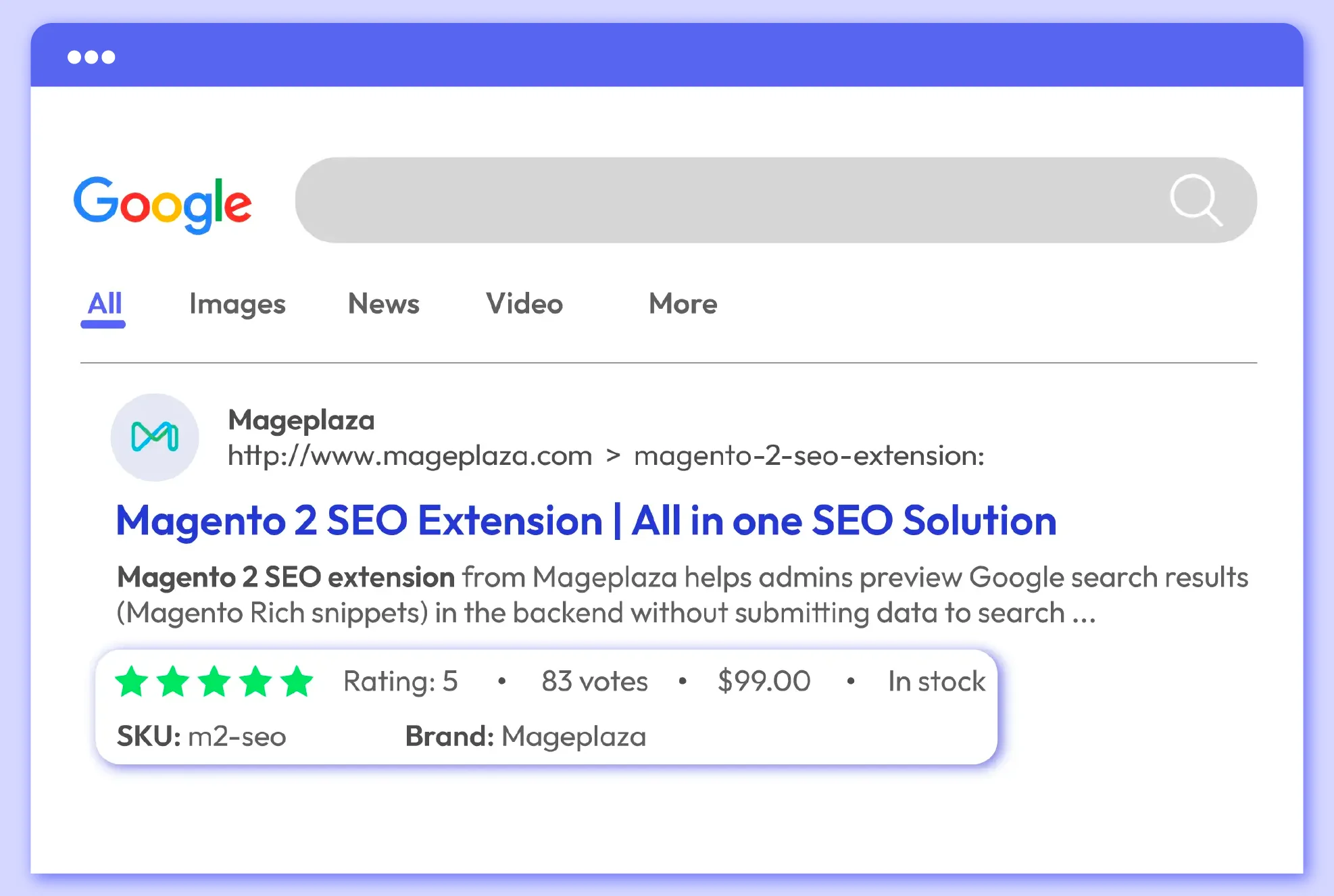
Task: Click the three-dot window controls
Action: pos(91,57)
